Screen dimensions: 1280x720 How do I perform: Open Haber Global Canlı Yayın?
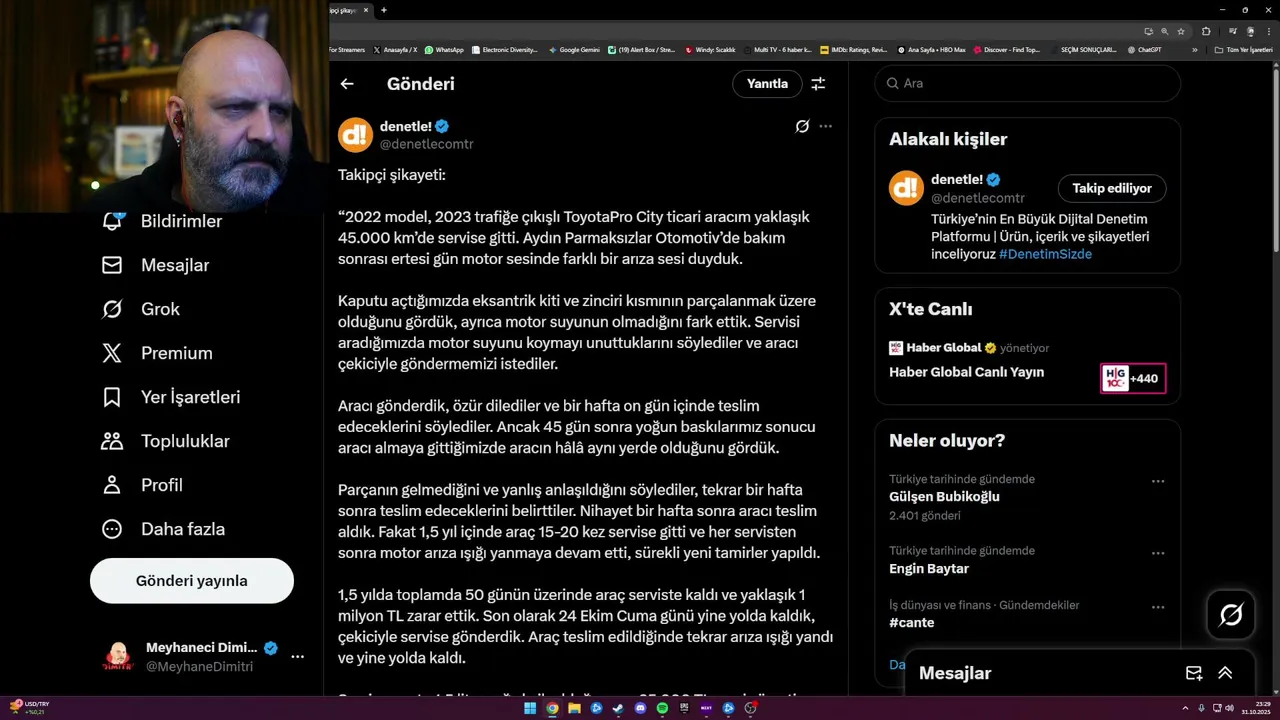point(966,372)
